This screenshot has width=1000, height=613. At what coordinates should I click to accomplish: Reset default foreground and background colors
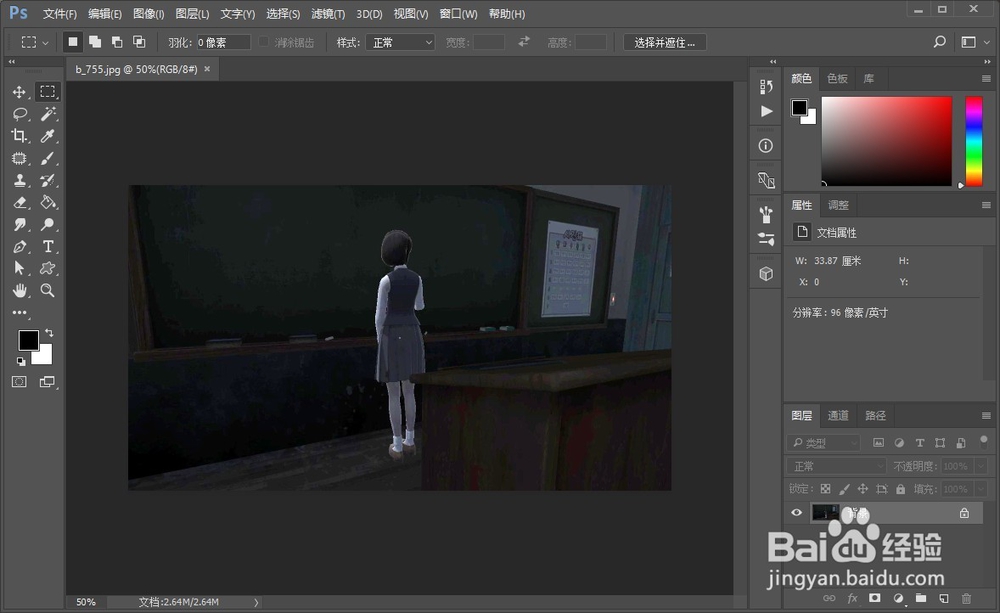(21, 362)
